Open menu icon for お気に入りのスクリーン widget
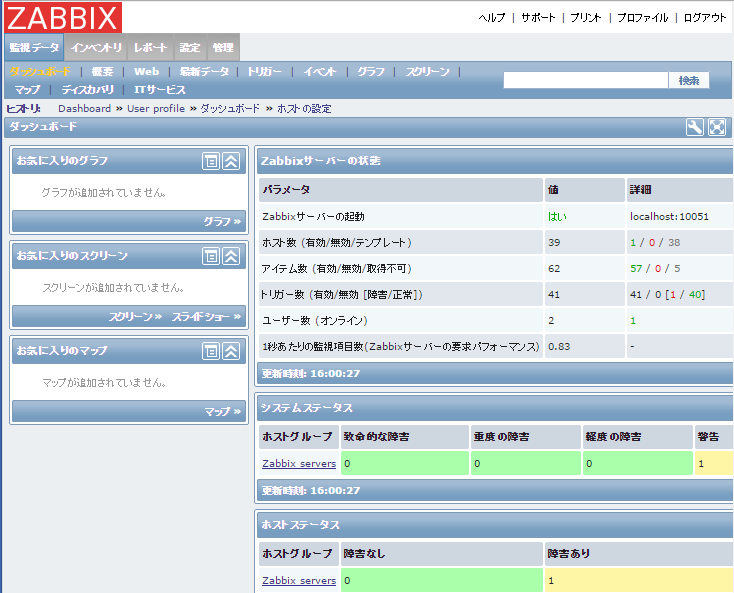The height and width of the screenshot is (593, 734). click(211, 256)
